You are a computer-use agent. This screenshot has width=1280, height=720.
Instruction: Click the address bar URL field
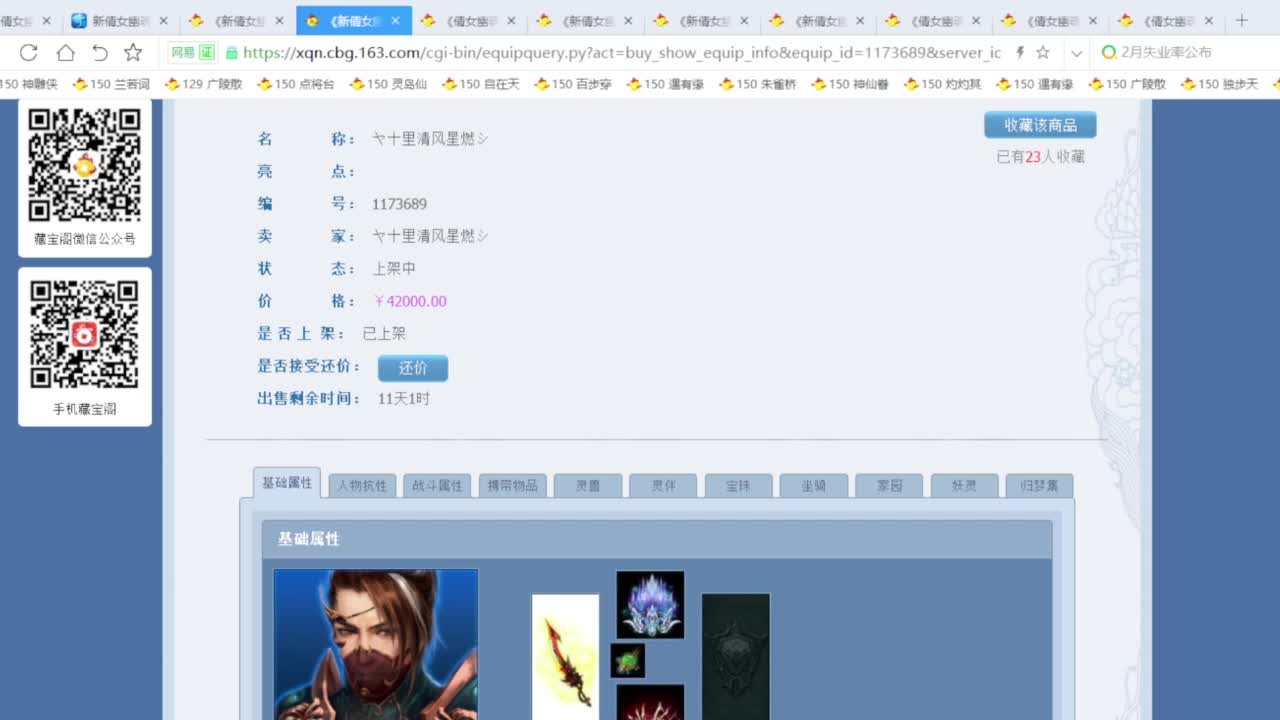click(620, 53)
